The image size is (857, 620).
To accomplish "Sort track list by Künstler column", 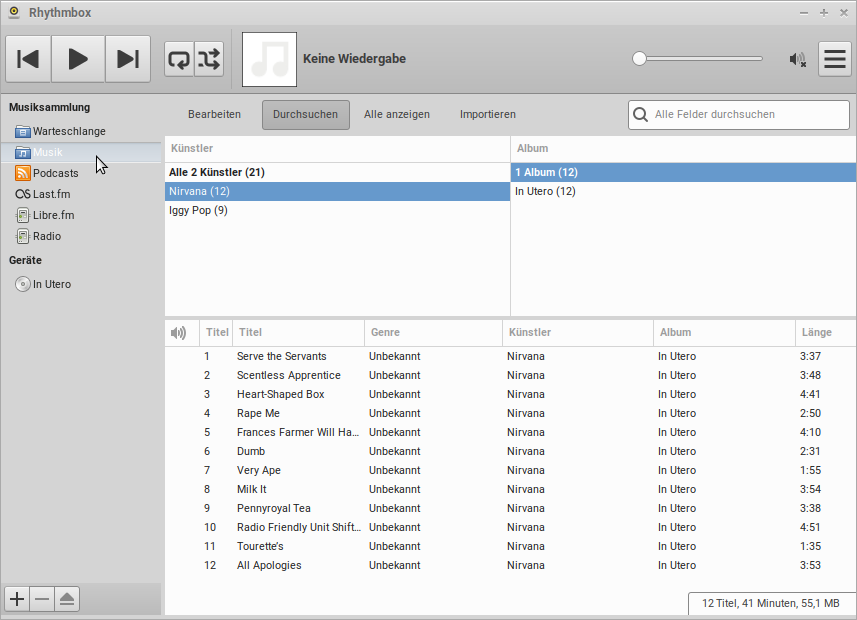I will pos(578,332).
